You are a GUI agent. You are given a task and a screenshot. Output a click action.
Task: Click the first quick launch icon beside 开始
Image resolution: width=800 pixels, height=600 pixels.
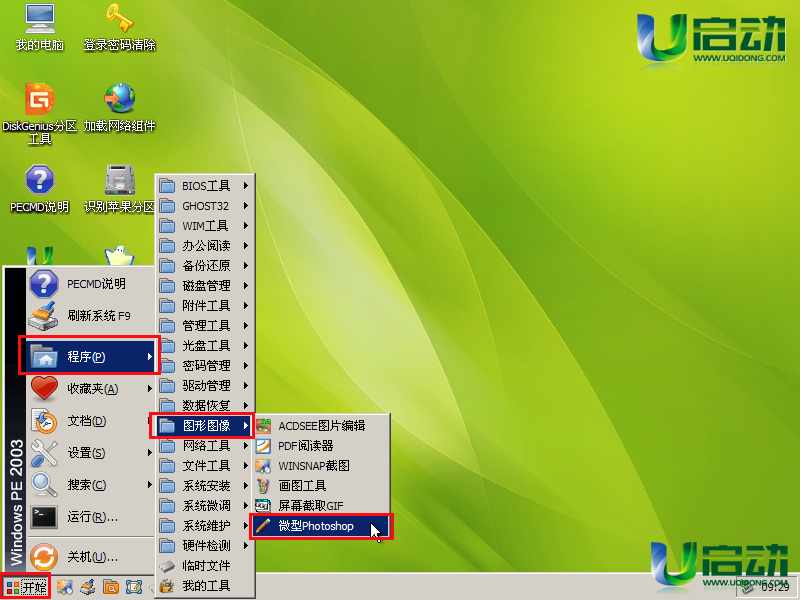(x=64, y=587)
